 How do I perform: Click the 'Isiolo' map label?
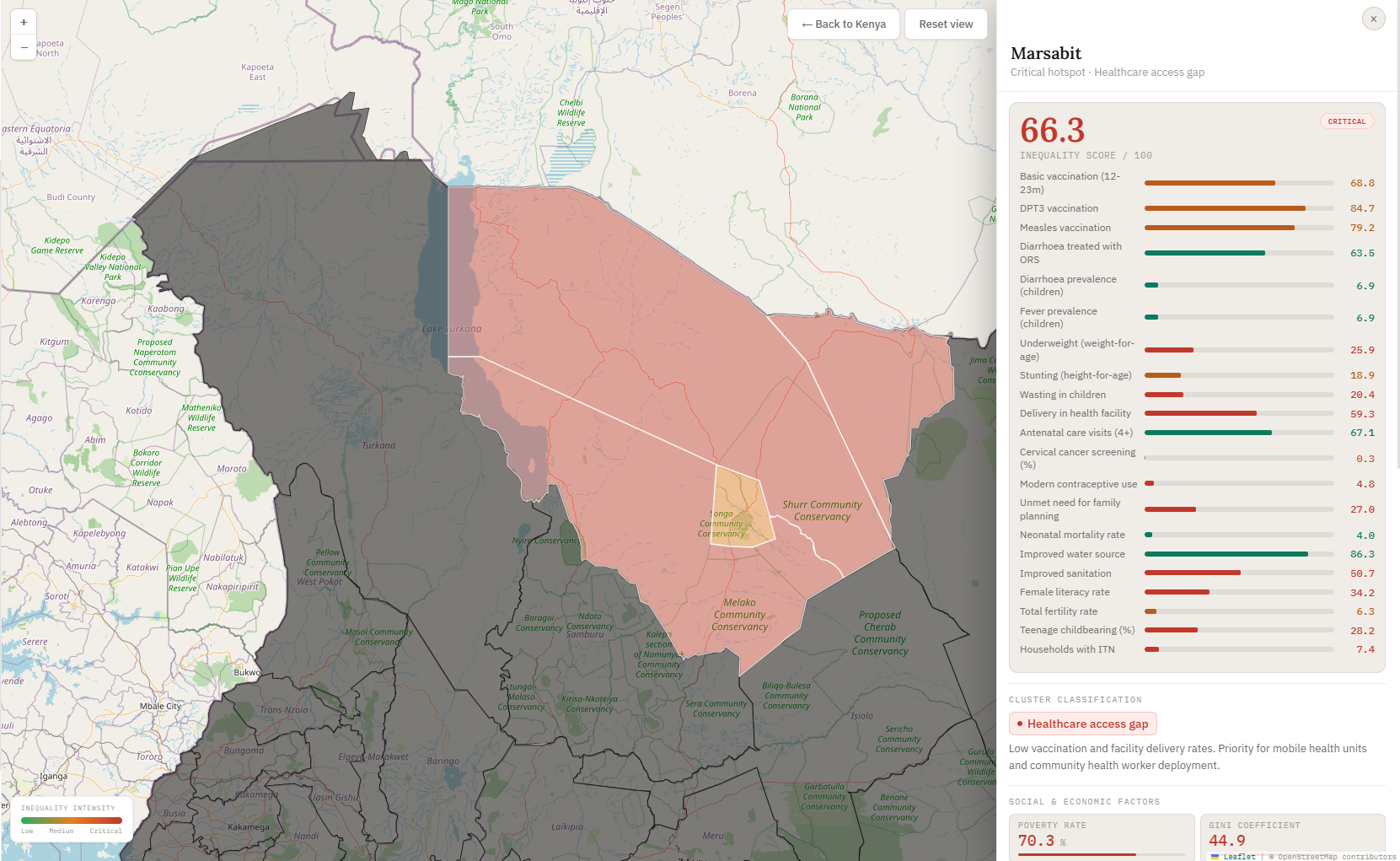pos(861,716)
